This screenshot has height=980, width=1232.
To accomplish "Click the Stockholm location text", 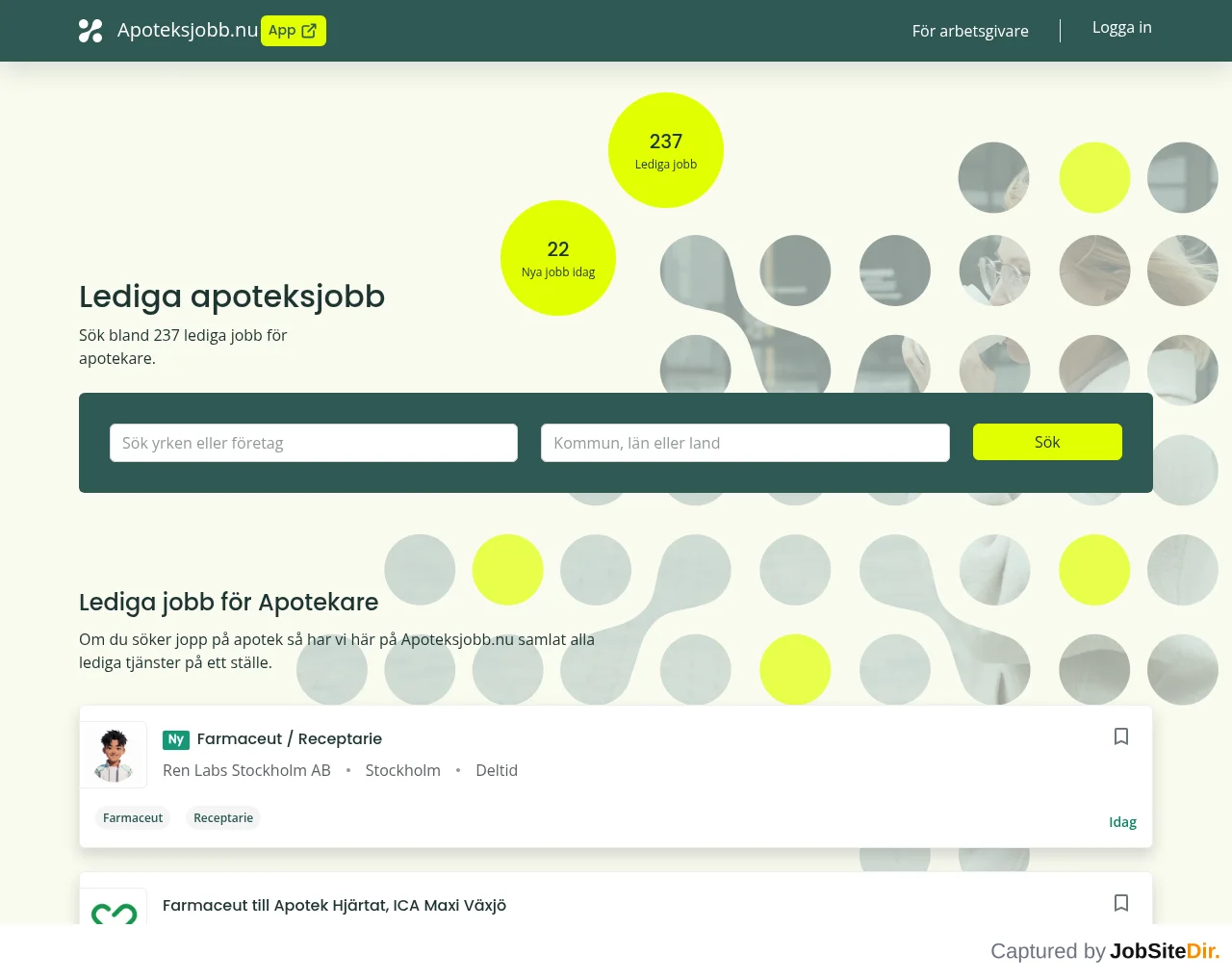I will click(403, 770).
